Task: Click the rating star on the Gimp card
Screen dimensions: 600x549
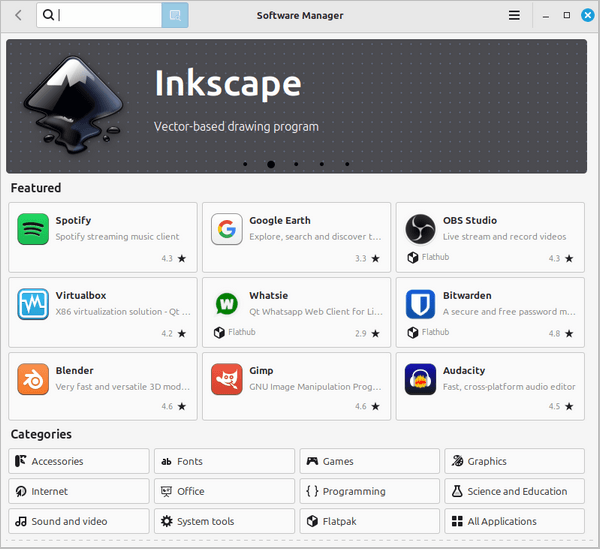Action: click(x=376, y=406)
